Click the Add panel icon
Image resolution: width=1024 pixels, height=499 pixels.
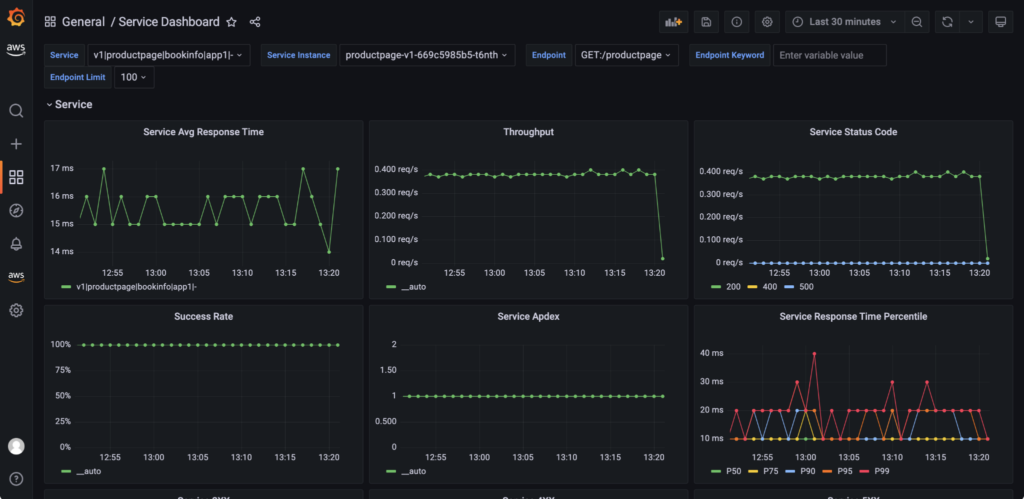coord(673,21)
